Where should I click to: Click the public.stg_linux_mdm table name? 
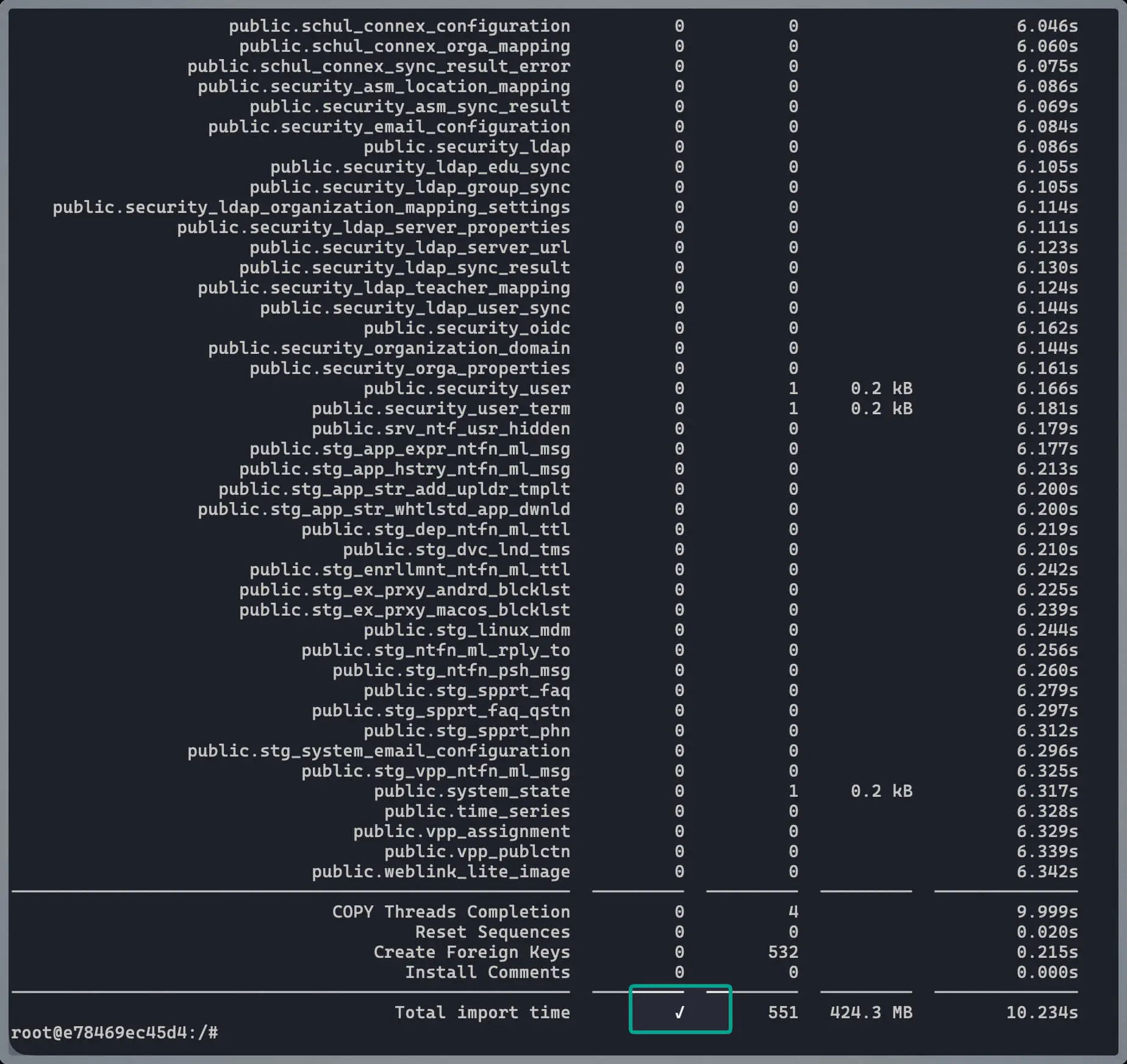pyautogui.click(x=467, y=630)
